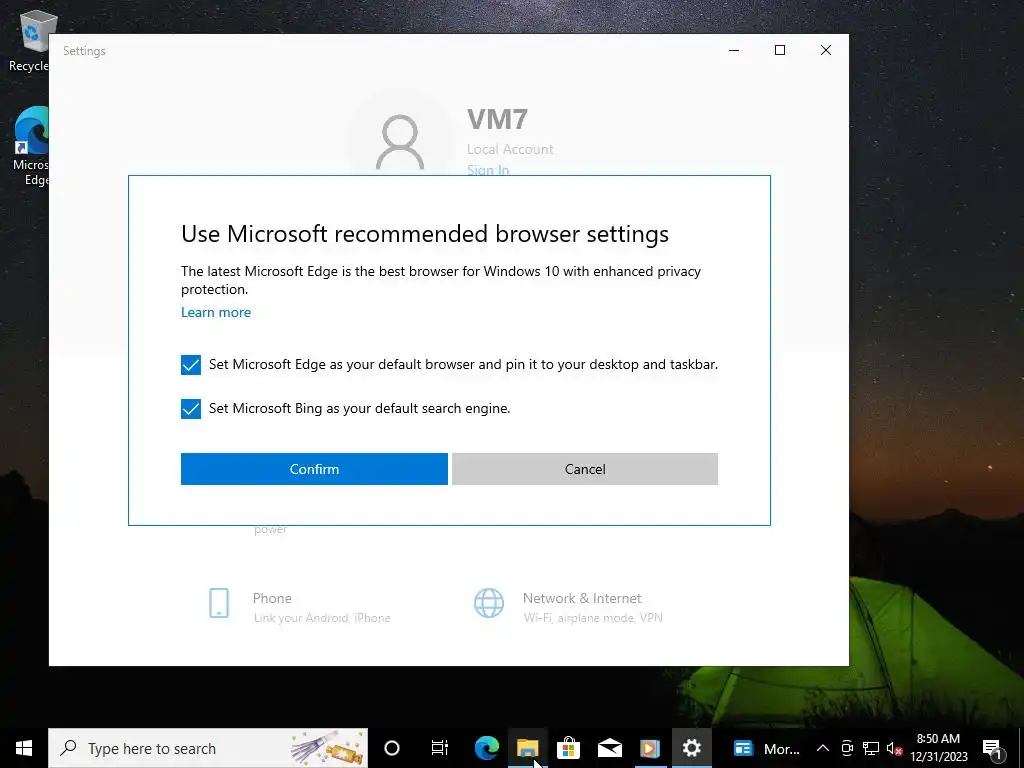Click the VM7 account name

[x=497, y=120]
